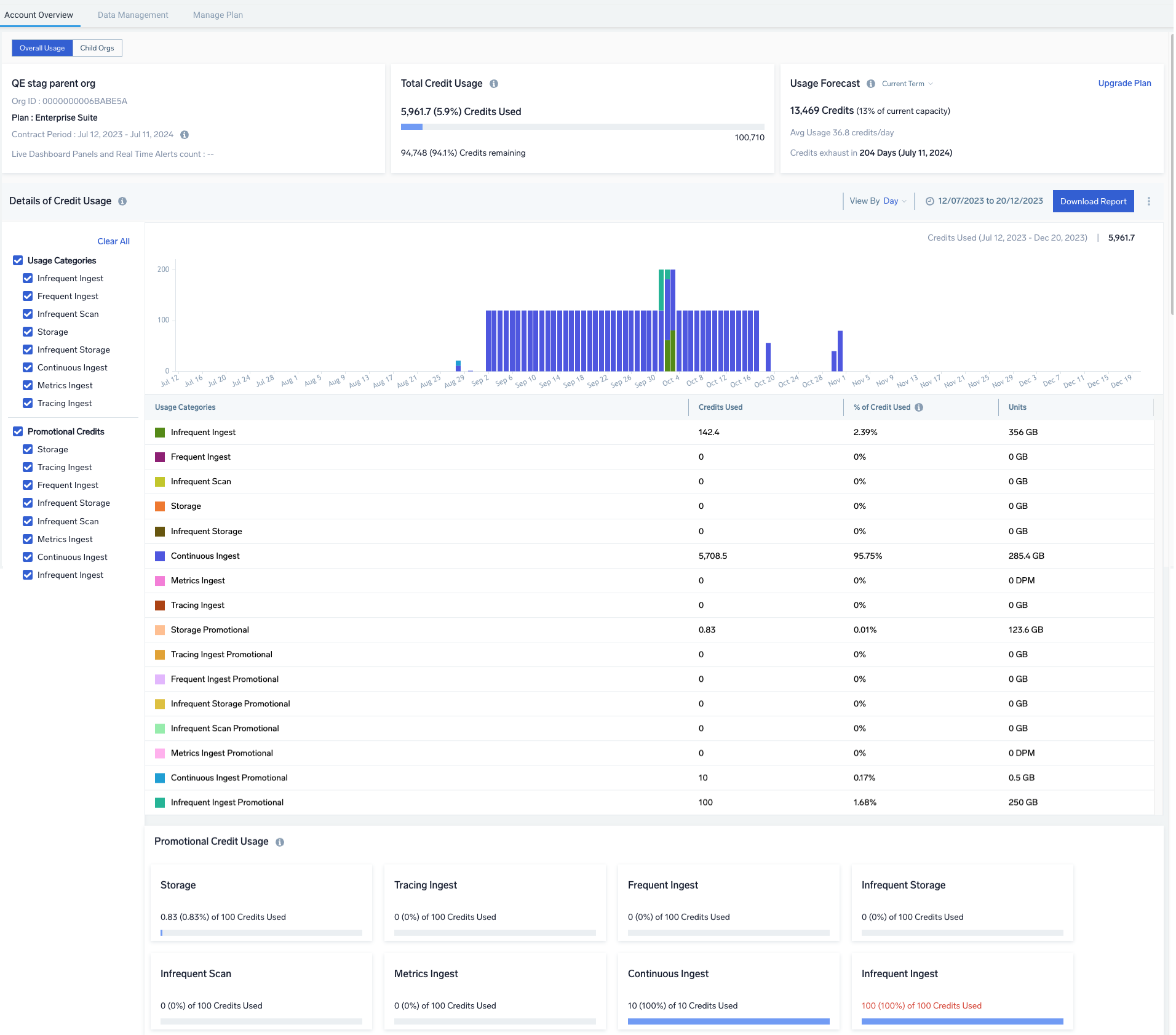Click info icon beside Usage Forecast title

click(x=871, y=84)
